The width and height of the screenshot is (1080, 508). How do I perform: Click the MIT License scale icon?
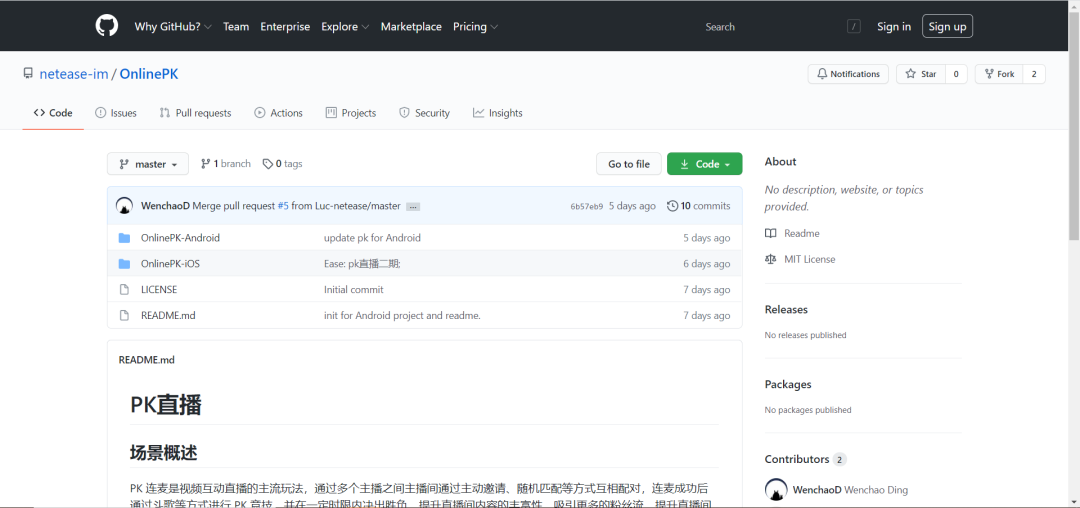(771, 260)
